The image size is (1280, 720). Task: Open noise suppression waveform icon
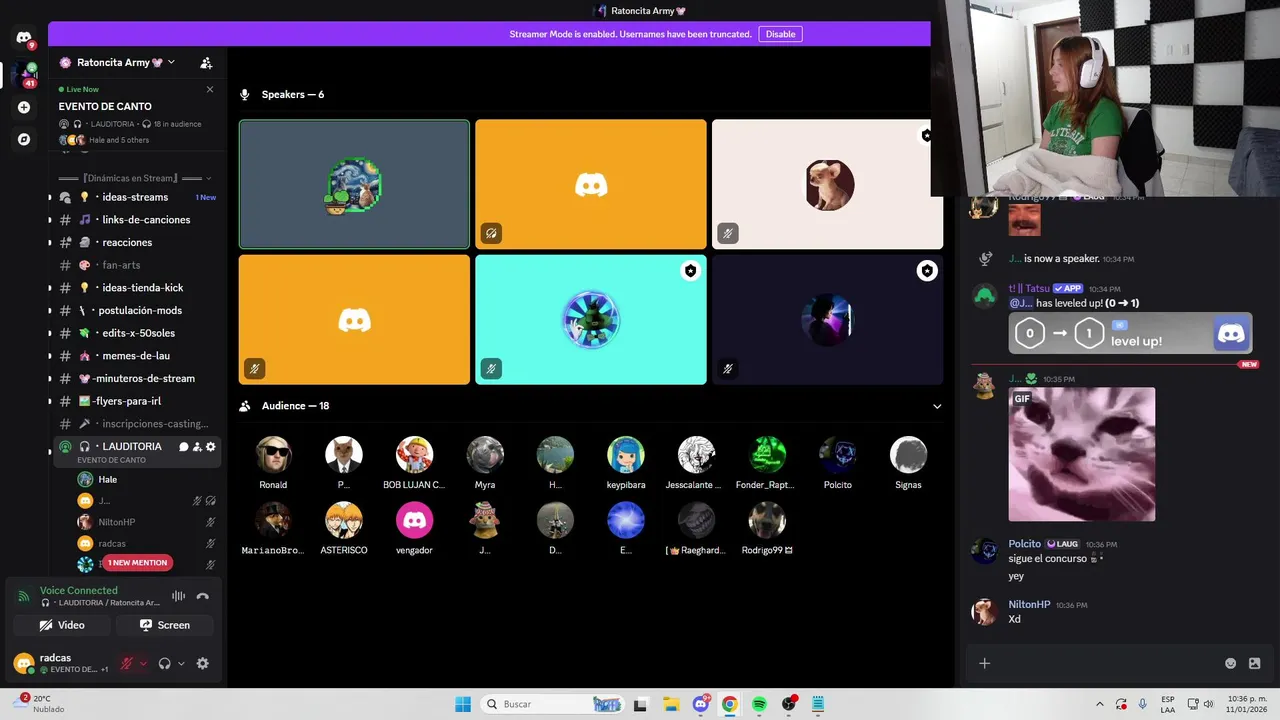178,596
